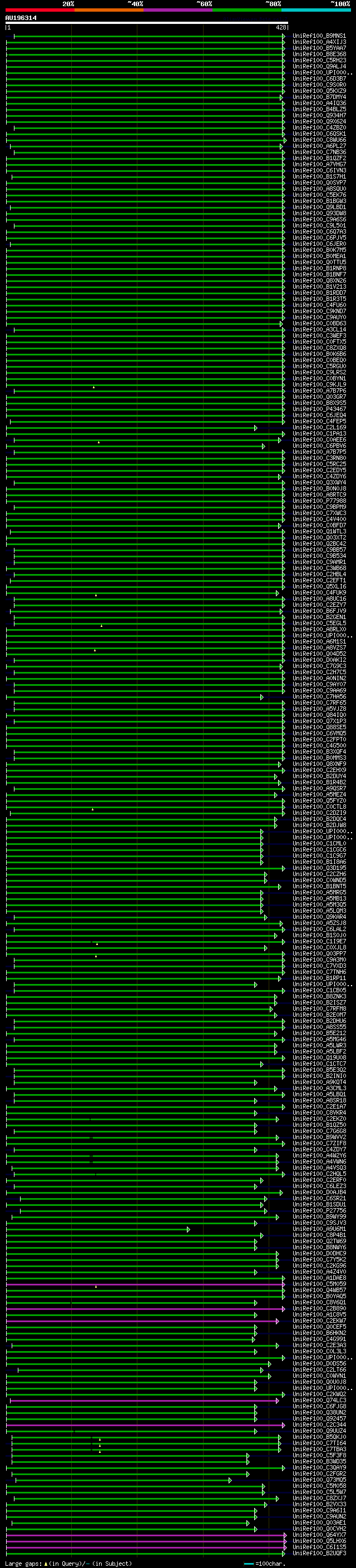Click the UniRef100_Q8XNF9 label
This screenshot has width=356, height=1568.
[x=319, y=764]
